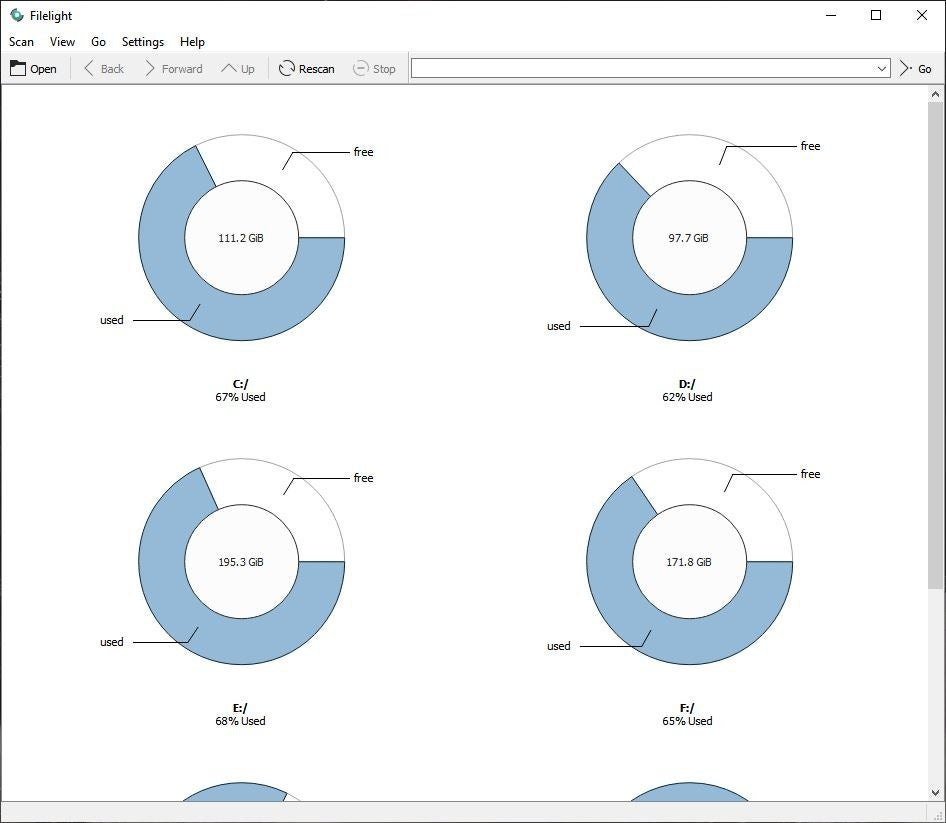Click the Forward navigation arrow
Image resolution: width=946 pixels, height=823 pixels.
[174, 69]
